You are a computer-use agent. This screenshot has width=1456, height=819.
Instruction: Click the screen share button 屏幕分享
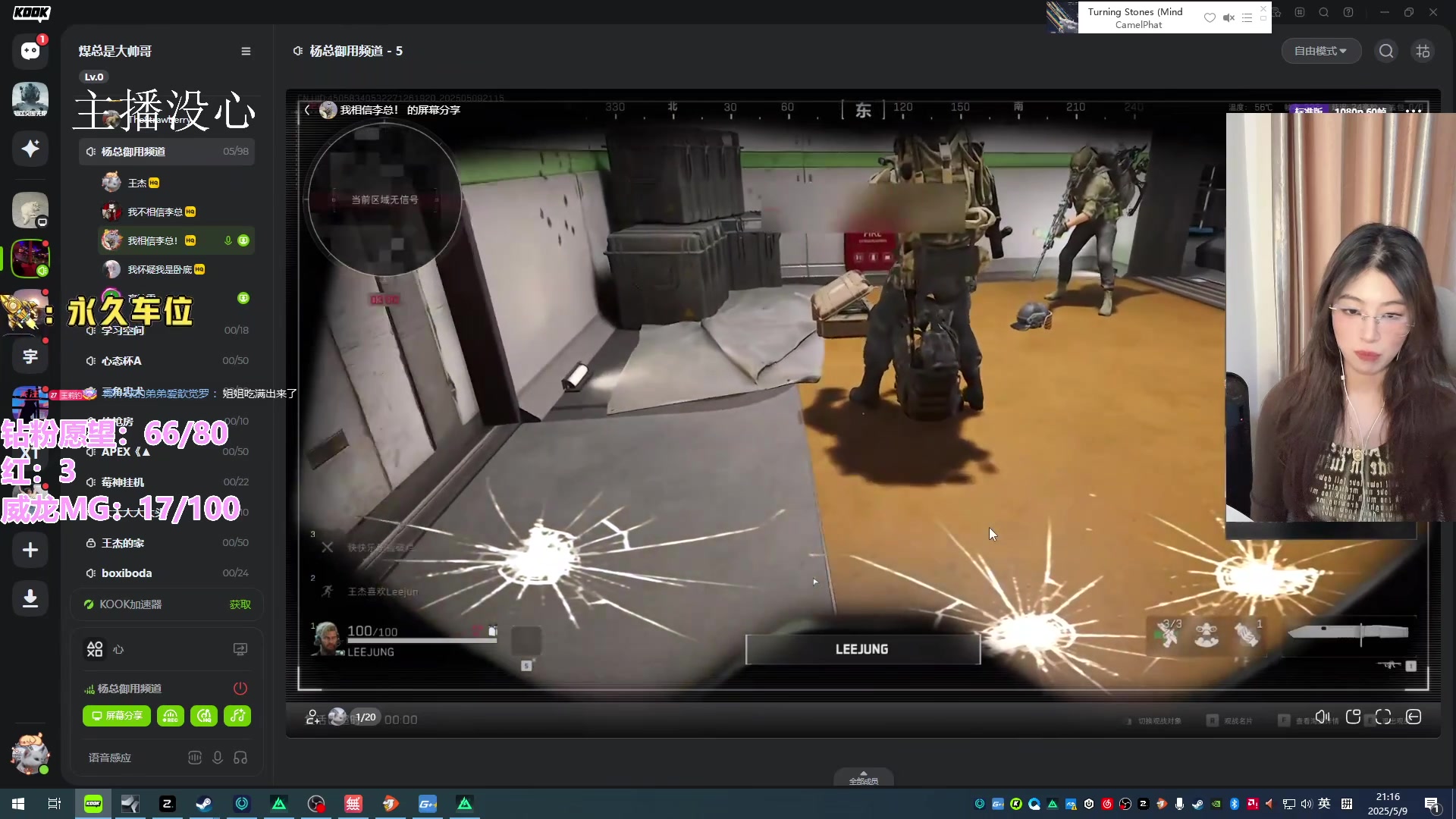point(117,716)
